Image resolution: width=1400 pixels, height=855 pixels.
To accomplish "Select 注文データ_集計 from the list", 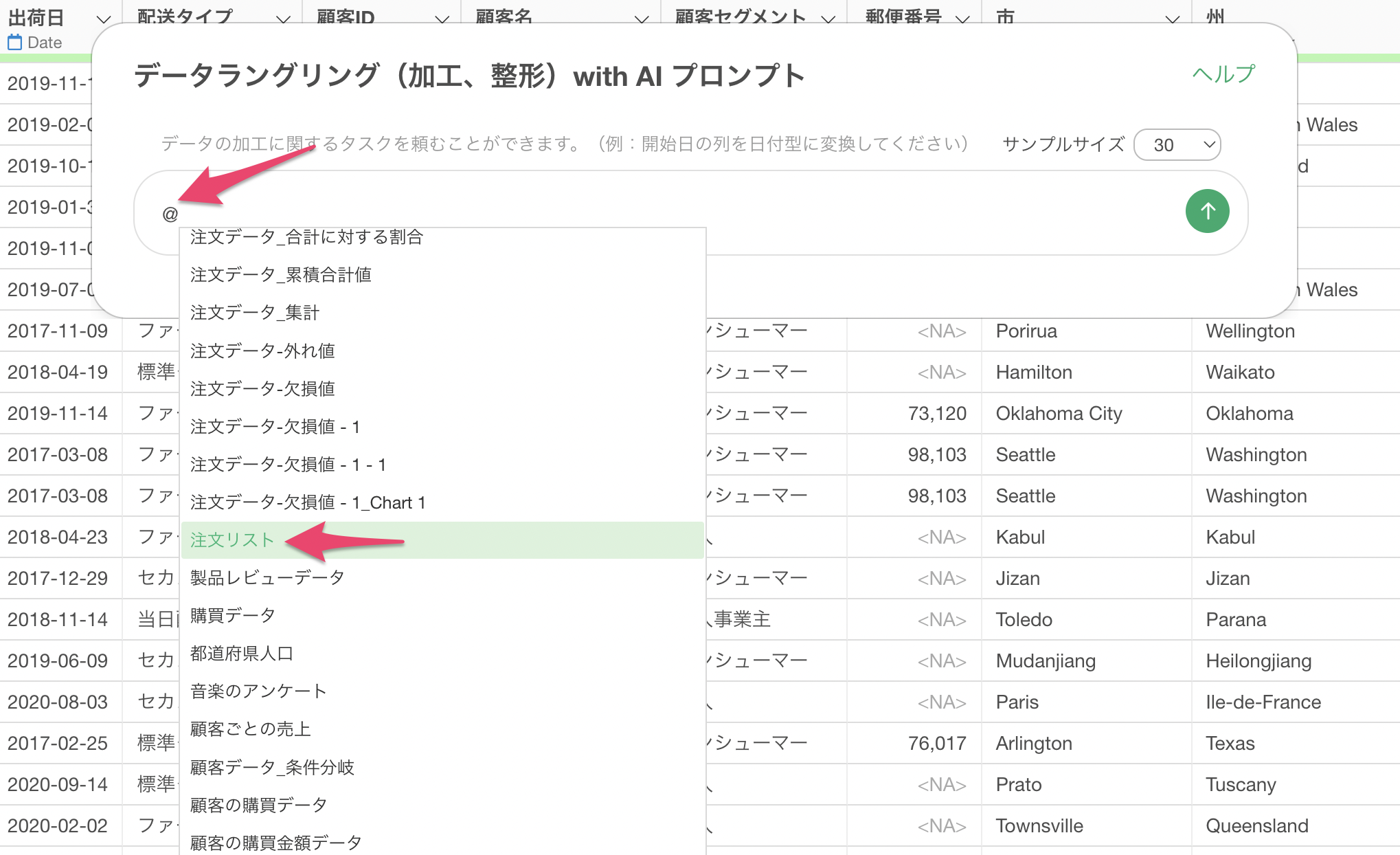I will click(x=255, y=313).
